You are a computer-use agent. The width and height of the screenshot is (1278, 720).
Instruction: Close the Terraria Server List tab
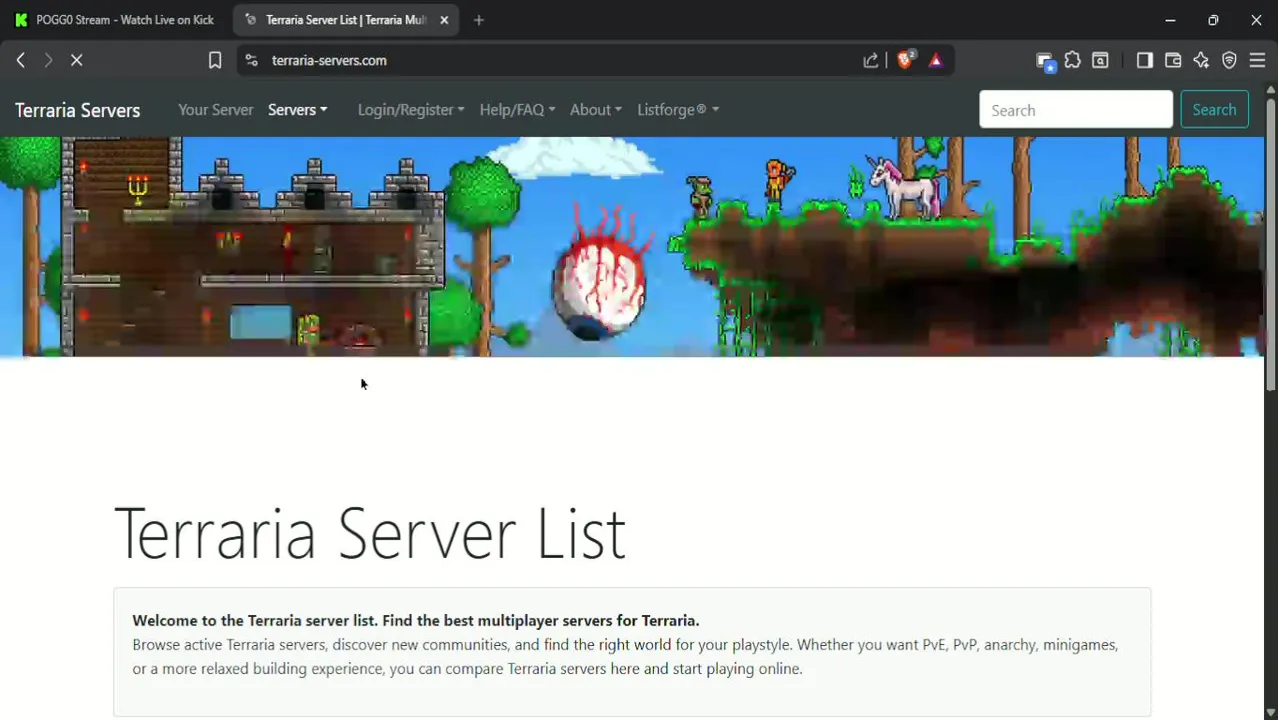pyautogui.click(x=444, y=20)
